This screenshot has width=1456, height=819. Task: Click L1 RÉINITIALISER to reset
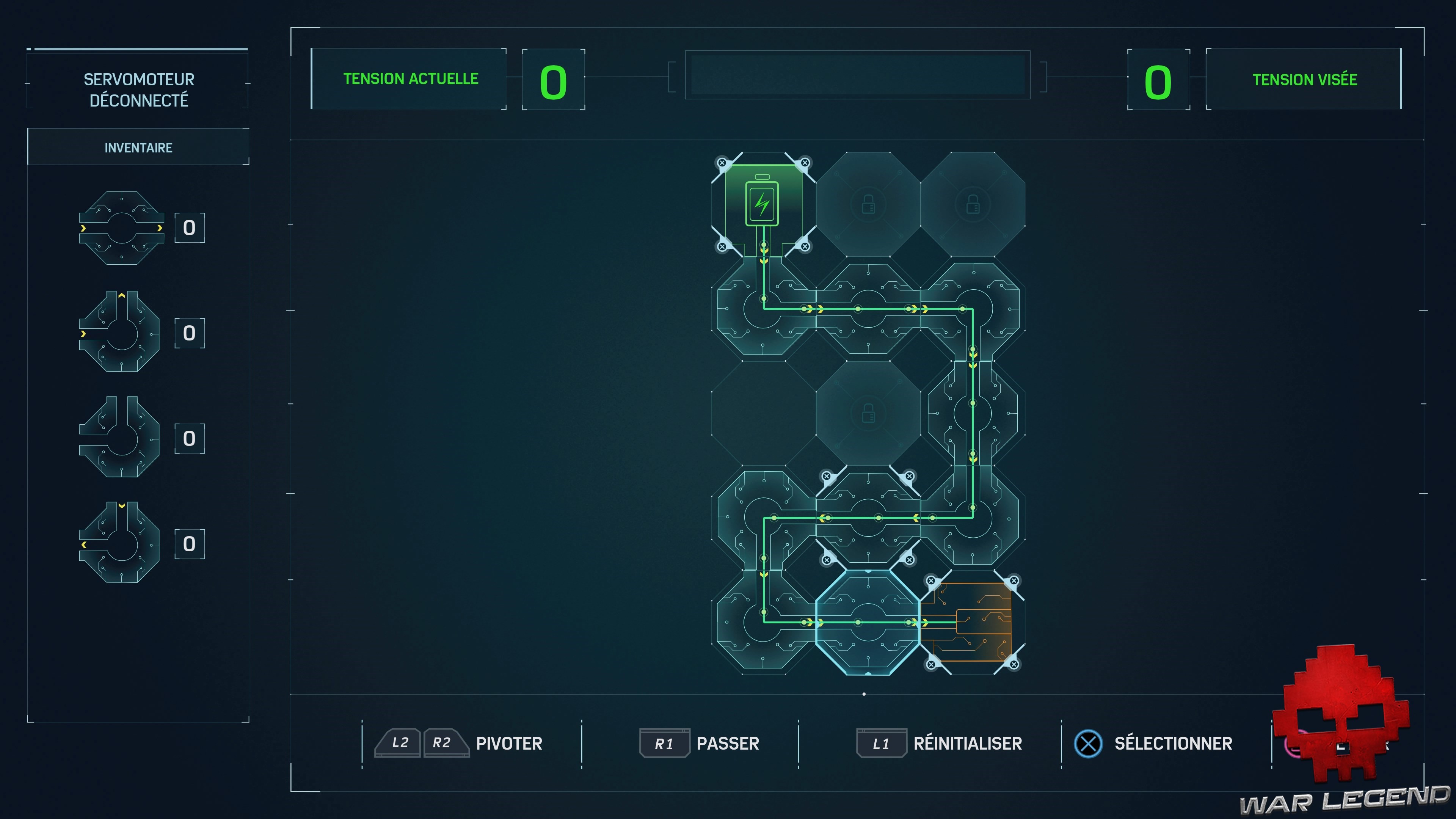tap(940, 743)
